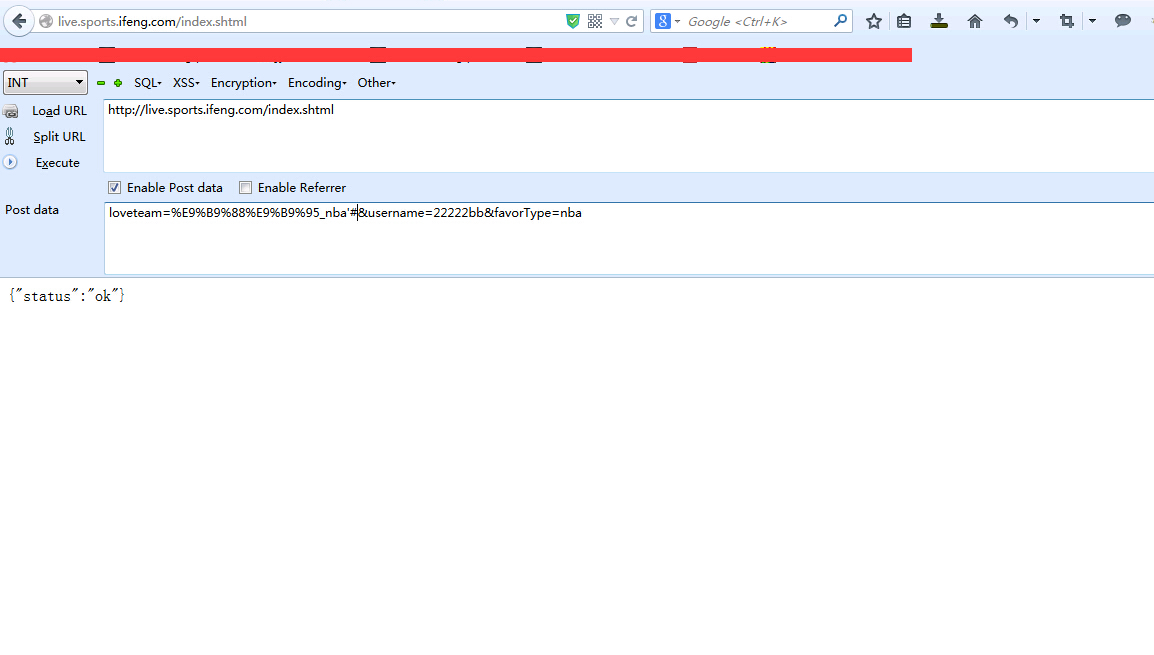Click the Load URL button

59,111
